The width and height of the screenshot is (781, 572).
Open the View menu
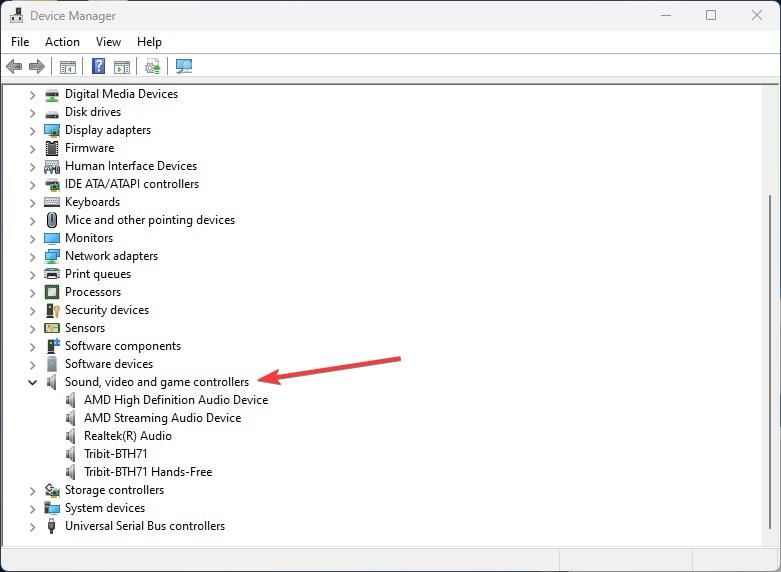tap(108, 42)
